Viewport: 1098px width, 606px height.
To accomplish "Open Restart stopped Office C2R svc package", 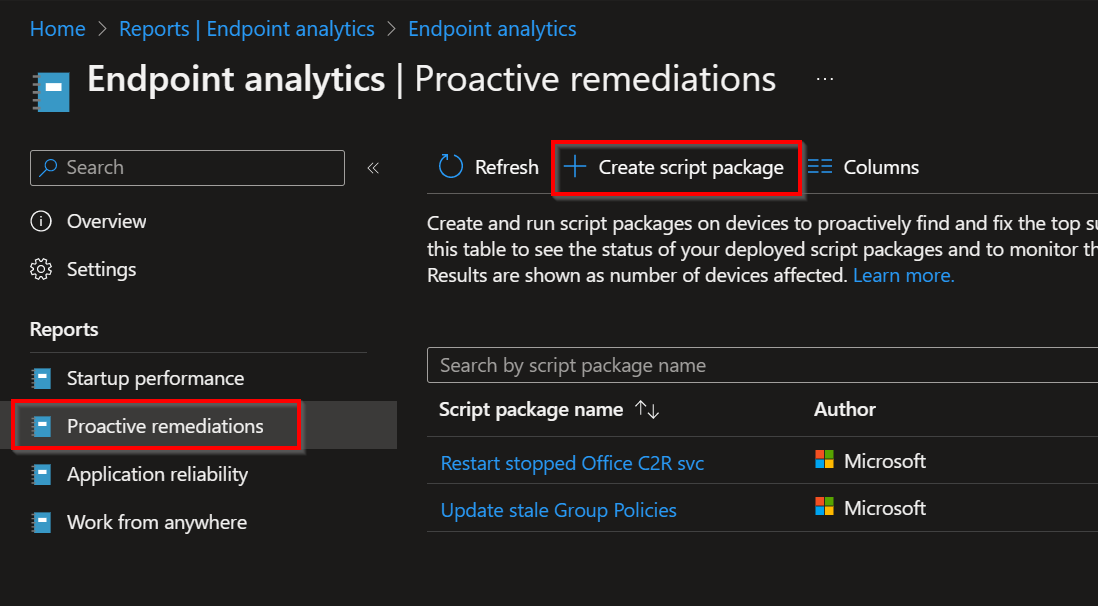I will point(572,463).
